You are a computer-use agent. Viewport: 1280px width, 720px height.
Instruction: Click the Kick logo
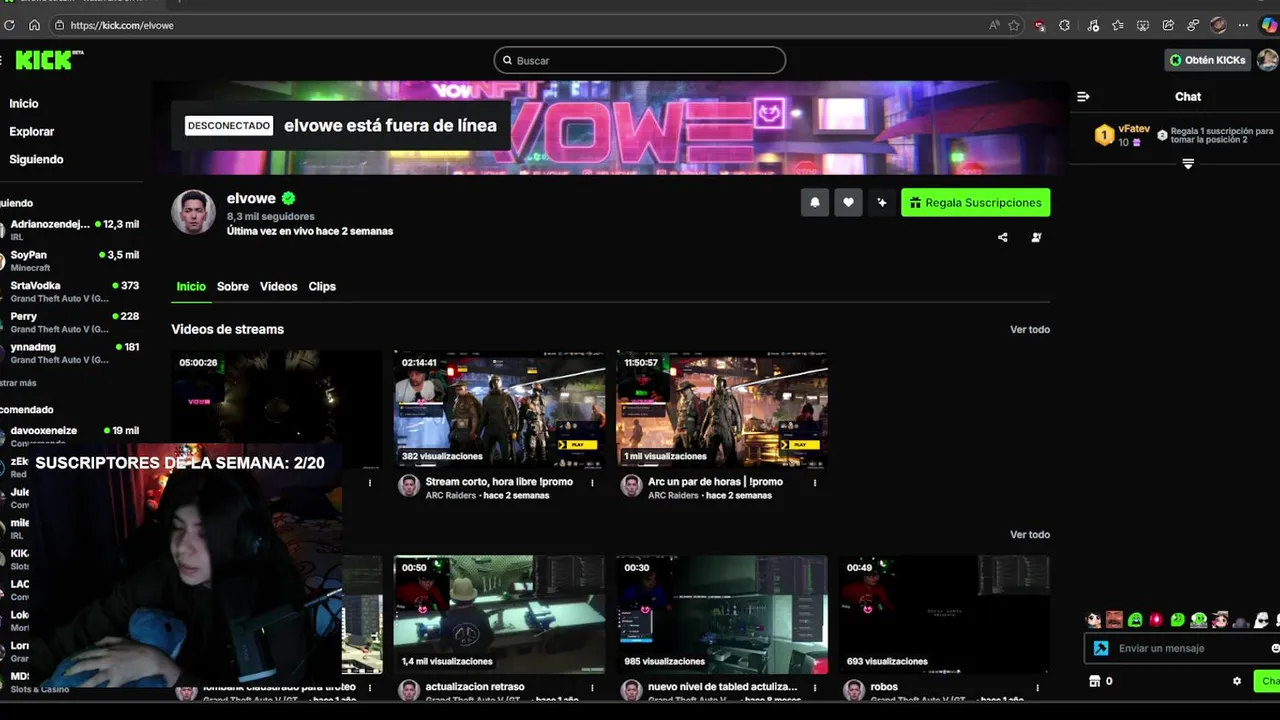coord(48,60)
